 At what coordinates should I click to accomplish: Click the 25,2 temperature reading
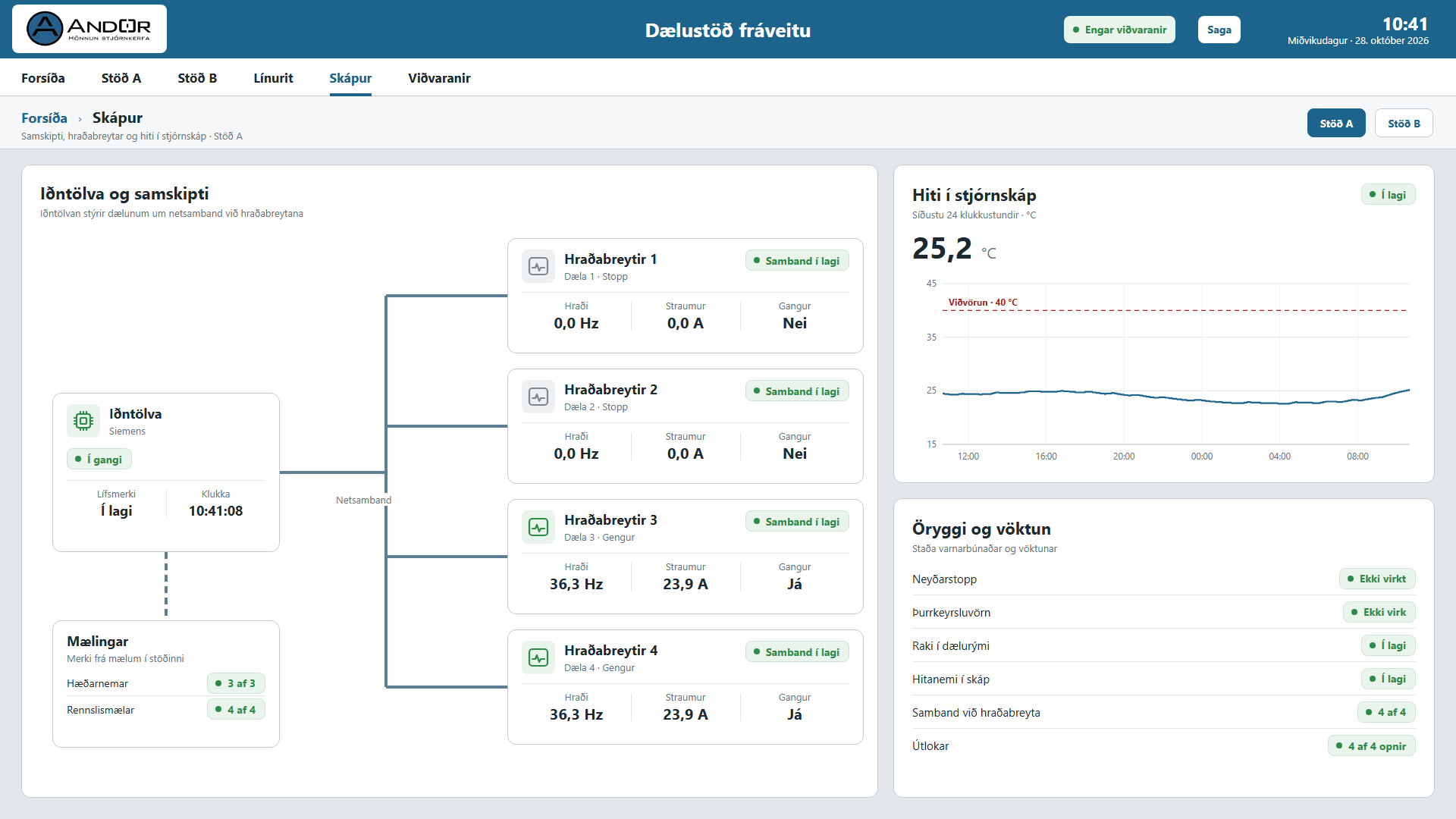942,248
